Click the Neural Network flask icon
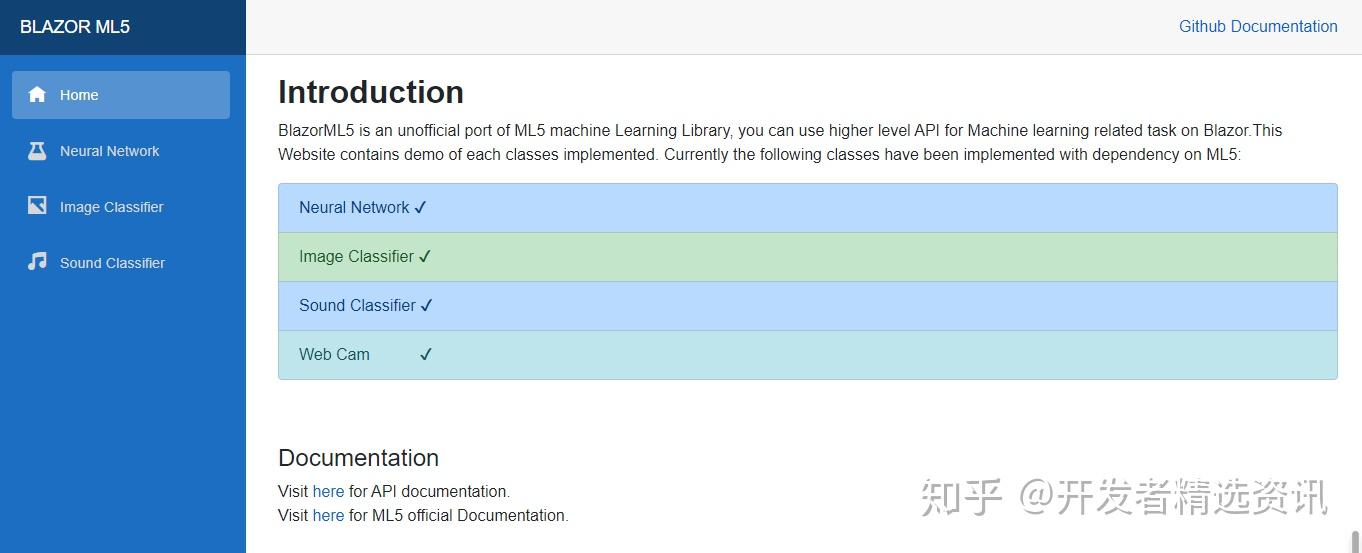The width and height of the screenshot is (1362, 553). tap(37, 151)
